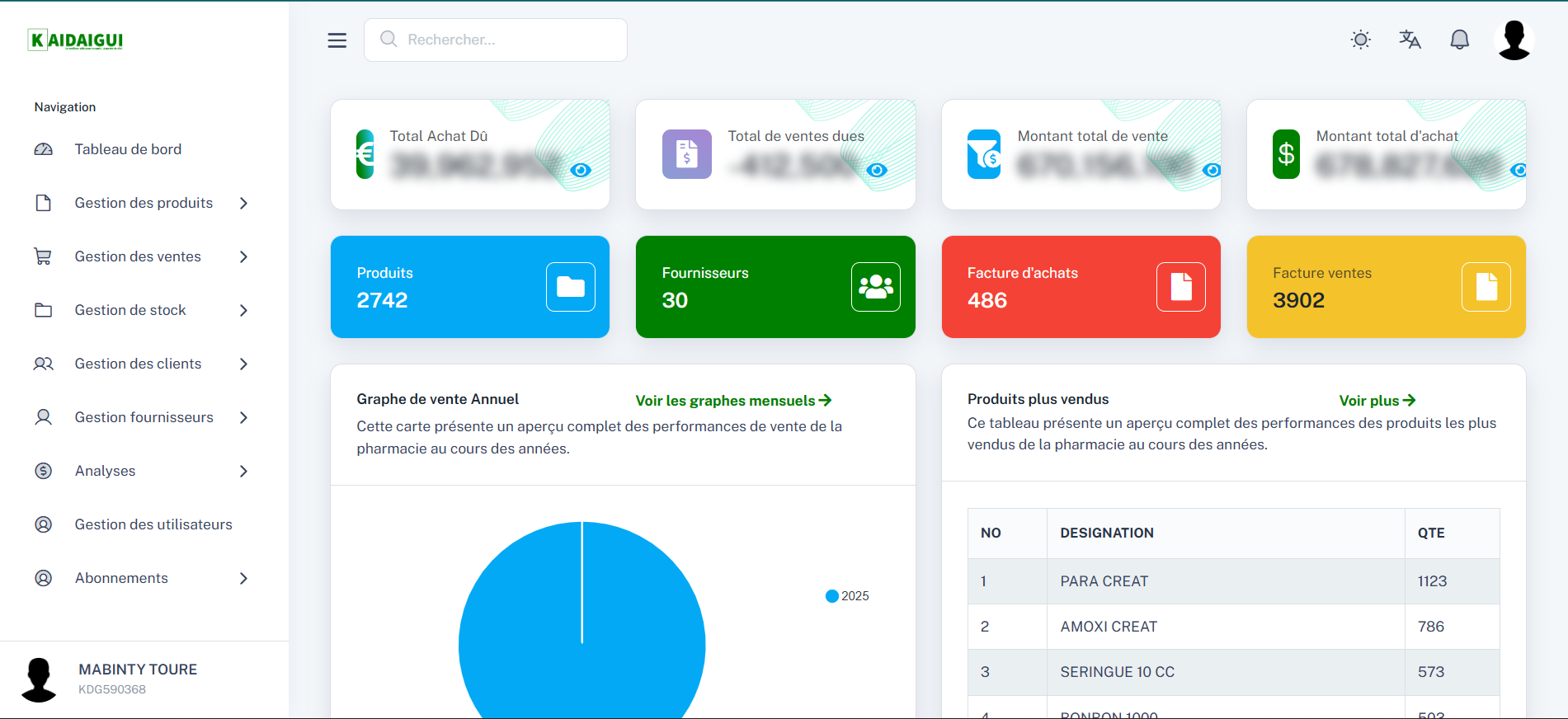Image resolution: width=1568 pixels, height=719 pixels.
Task: Focus the Rechercher search field
Action: pyautogui.click(x=495, y=40)
